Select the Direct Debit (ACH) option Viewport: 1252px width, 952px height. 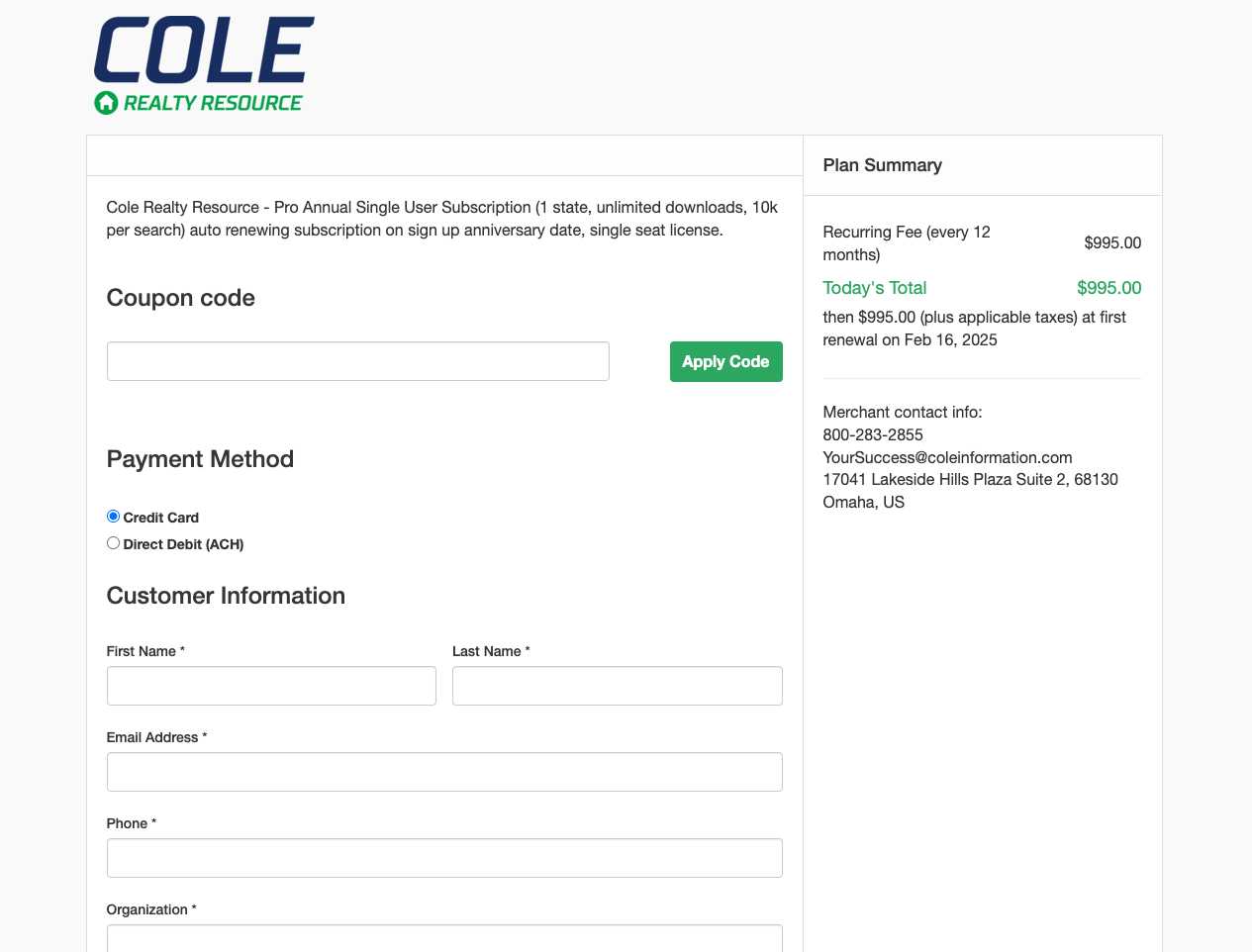[x=113, y=543]
